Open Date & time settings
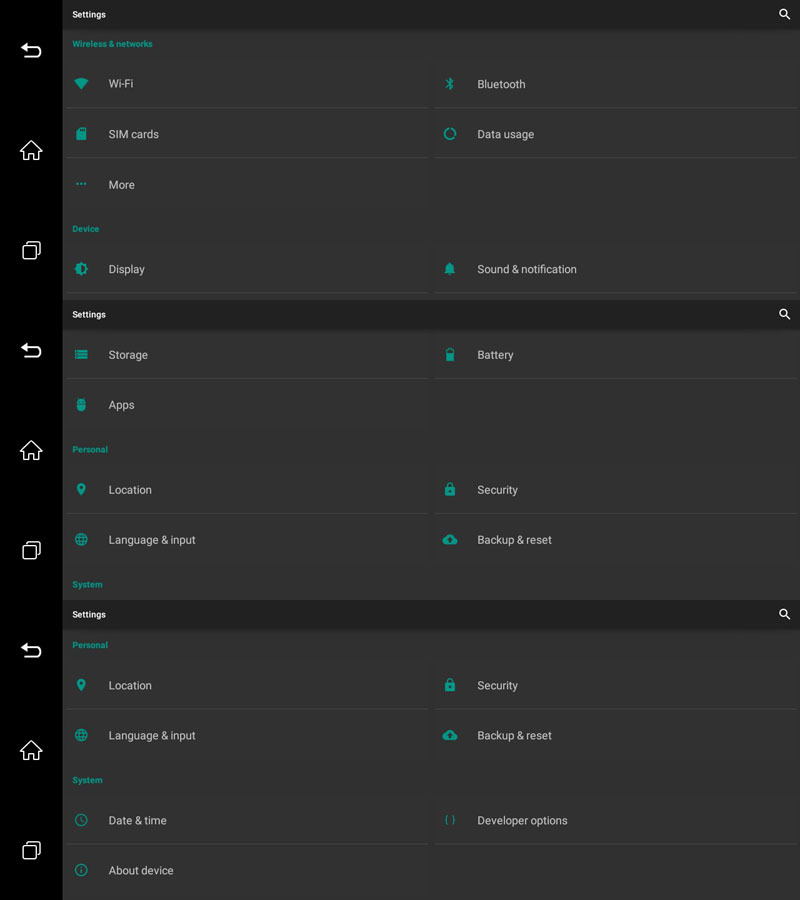 [138, 821]
